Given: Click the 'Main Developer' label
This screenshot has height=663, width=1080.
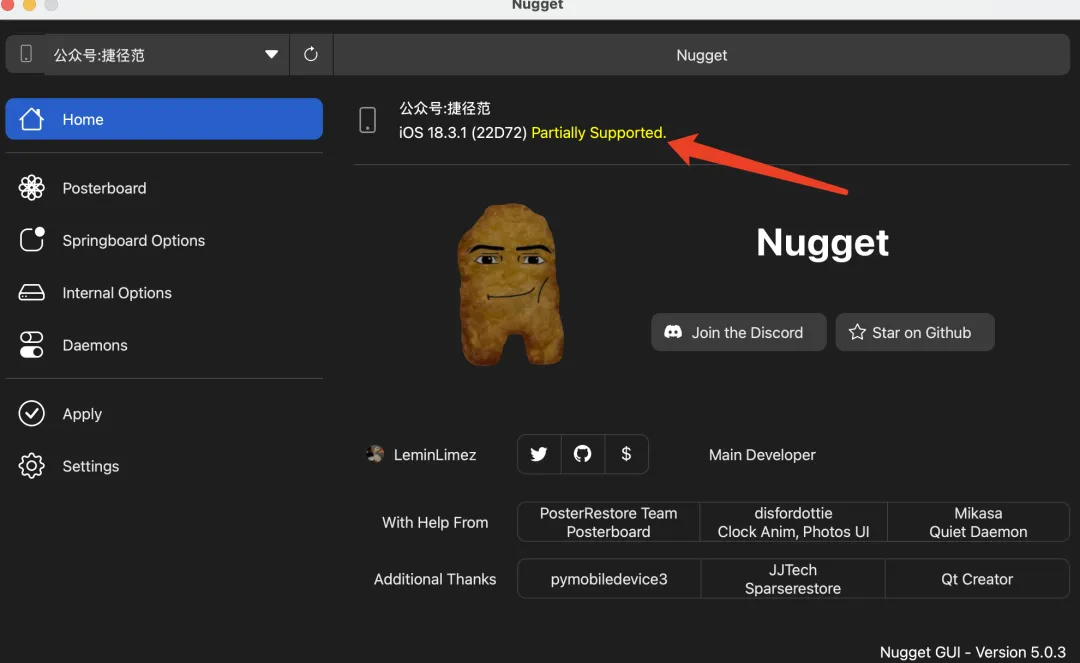Looking at the screenshot, I should (x=762, y=455).
